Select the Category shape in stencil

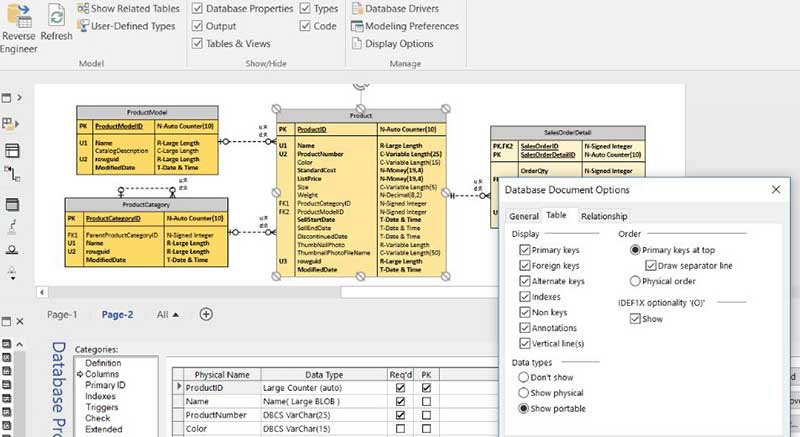click(12, 250)
